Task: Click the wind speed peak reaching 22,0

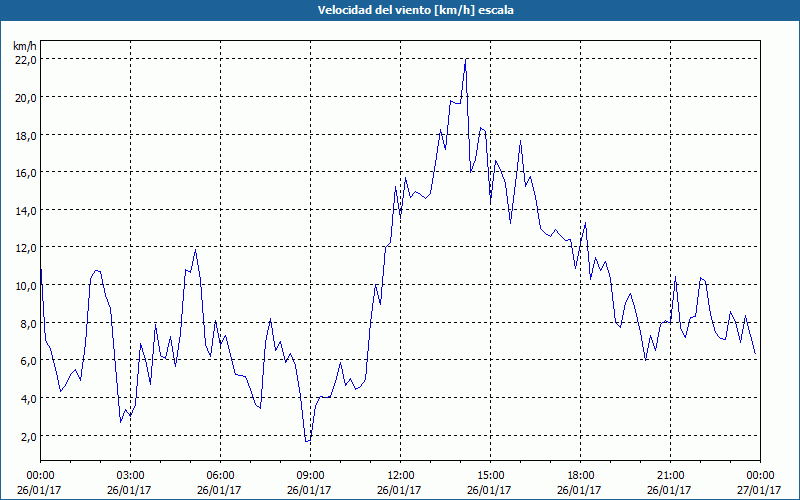Action: click(466, 59)
